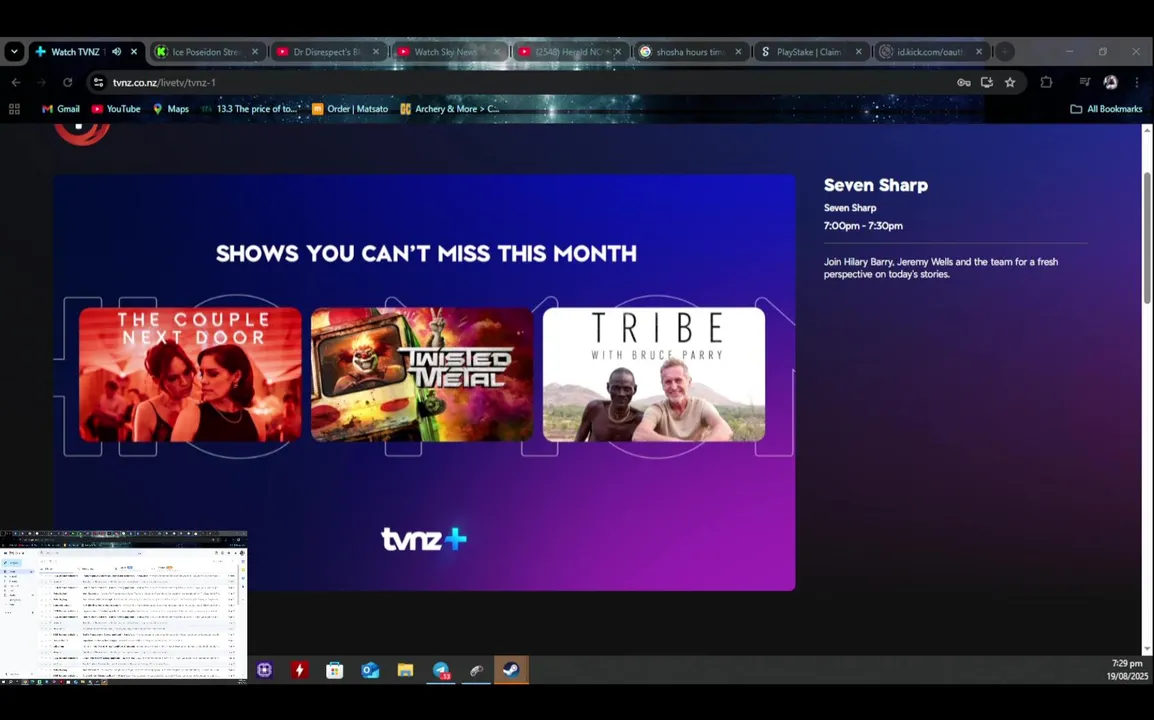Close the Ice Poseidon Stream tab
The height and width of the screenshot is (720, 1154).
pyautogui.click(x=255, y=52)
